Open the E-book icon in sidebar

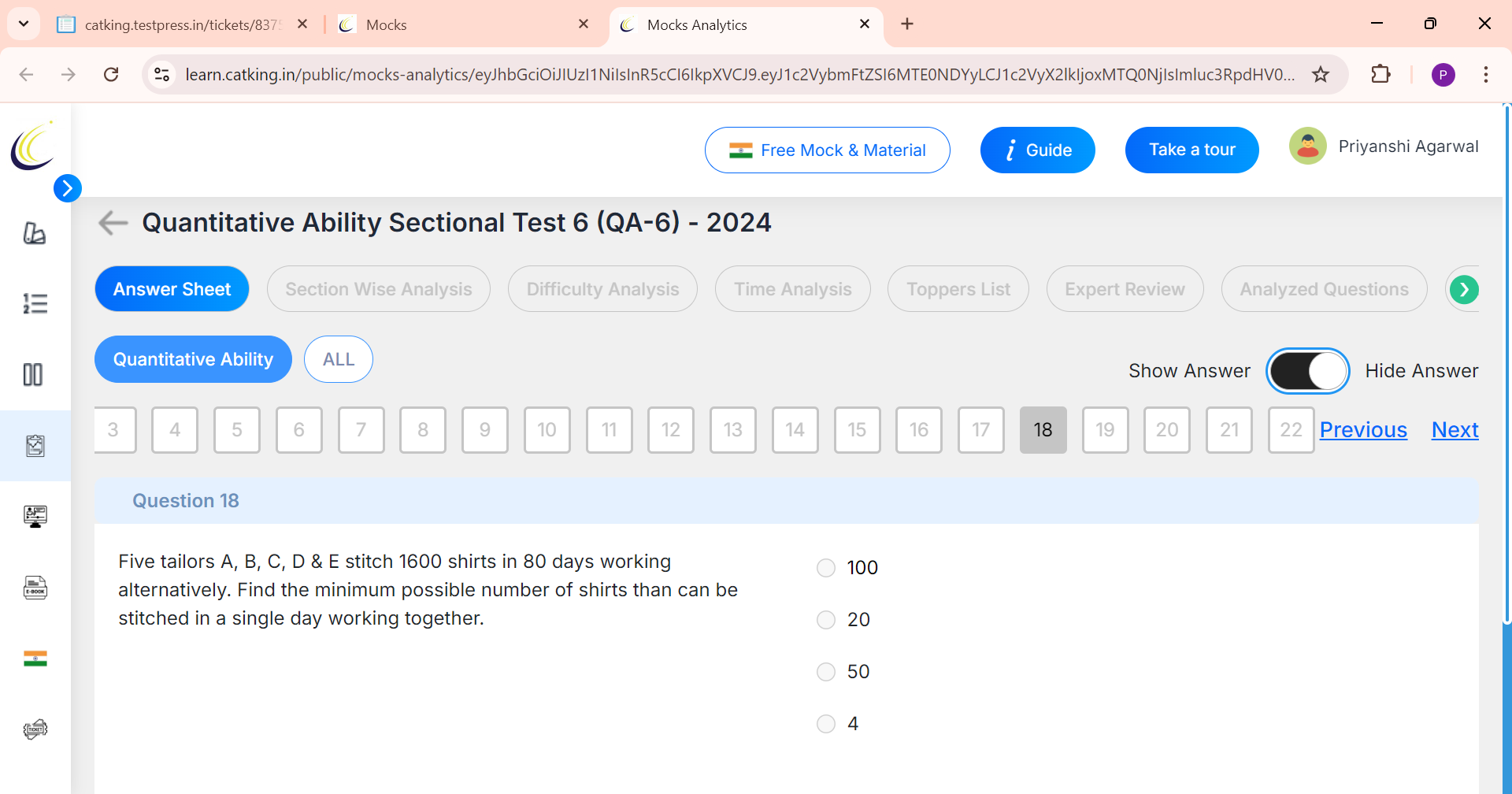pyautogui.click(x=35, y=588)
